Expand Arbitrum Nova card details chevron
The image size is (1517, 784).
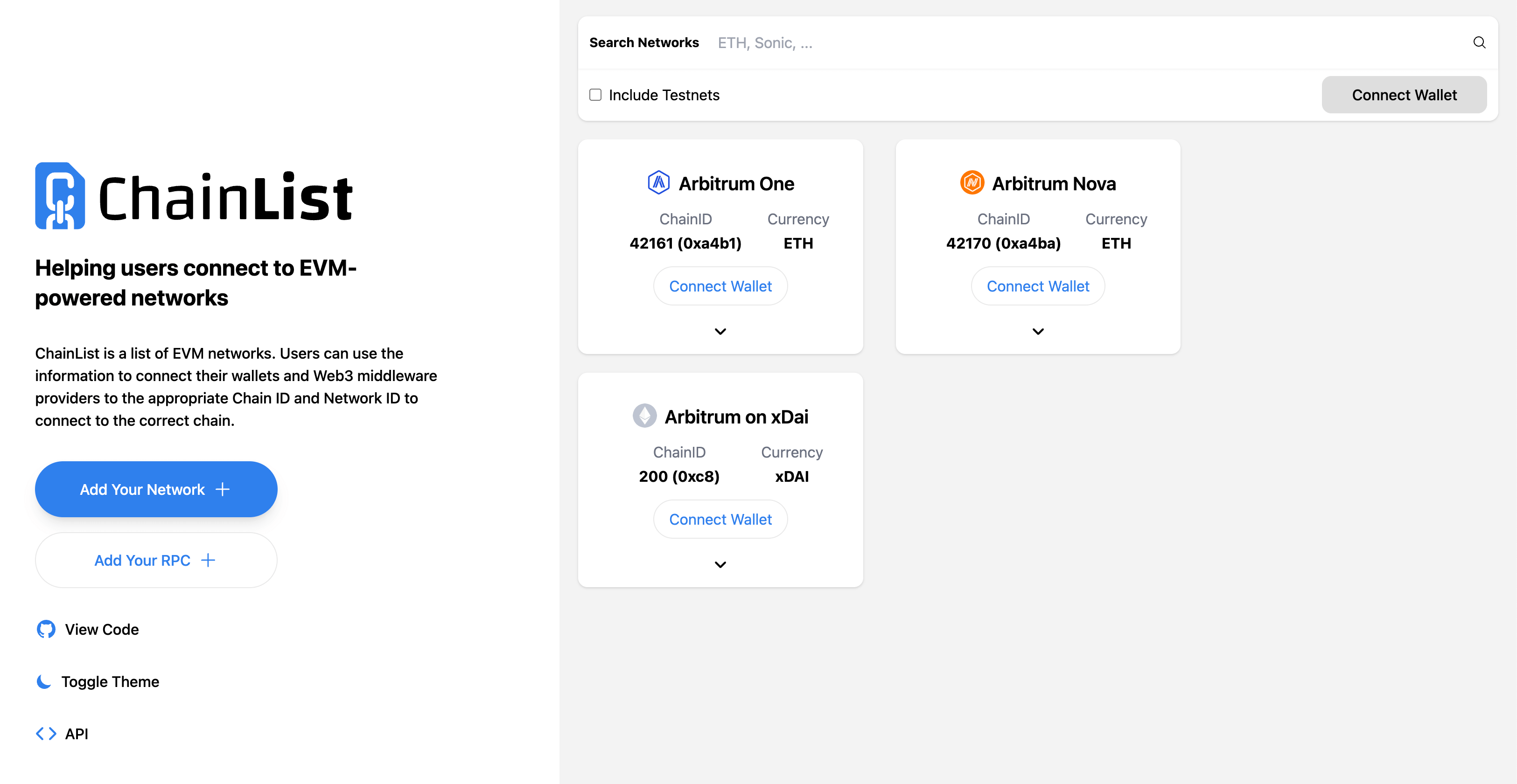tap(1038, 332)
